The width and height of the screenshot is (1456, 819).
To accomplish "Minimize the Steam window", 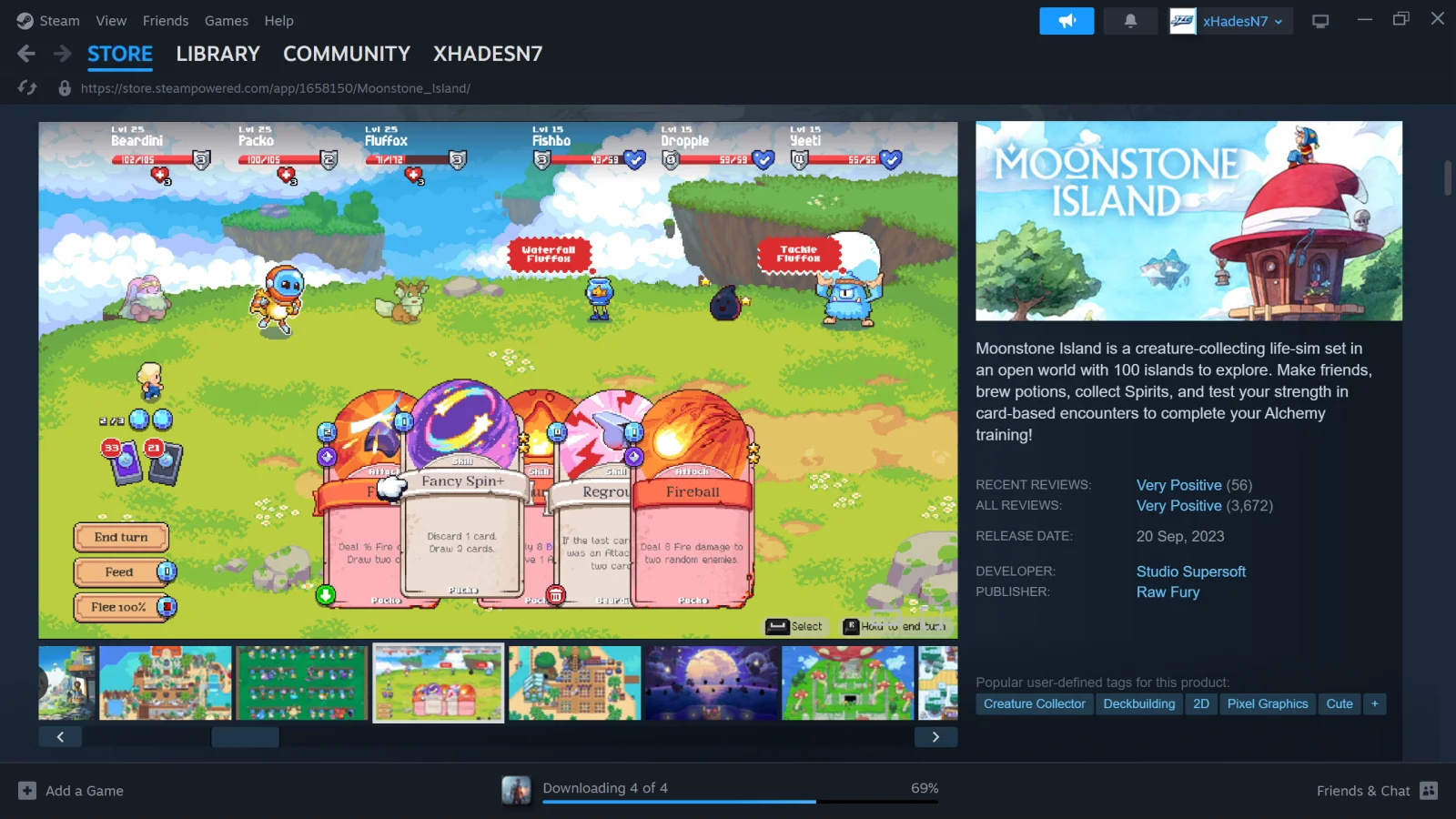I will (1364, 19).
